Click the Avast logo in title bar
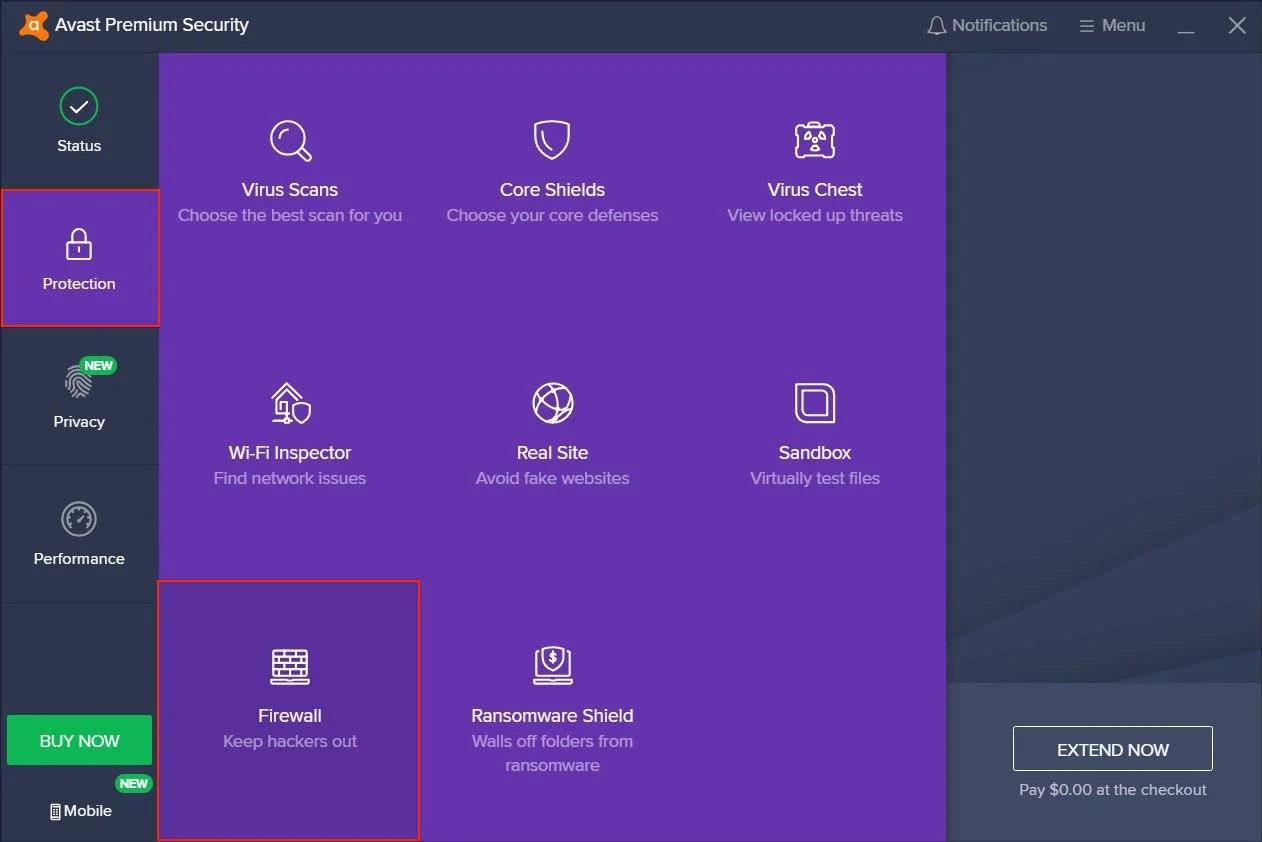This screenshot has height=842, width=1262. (33, 25)
